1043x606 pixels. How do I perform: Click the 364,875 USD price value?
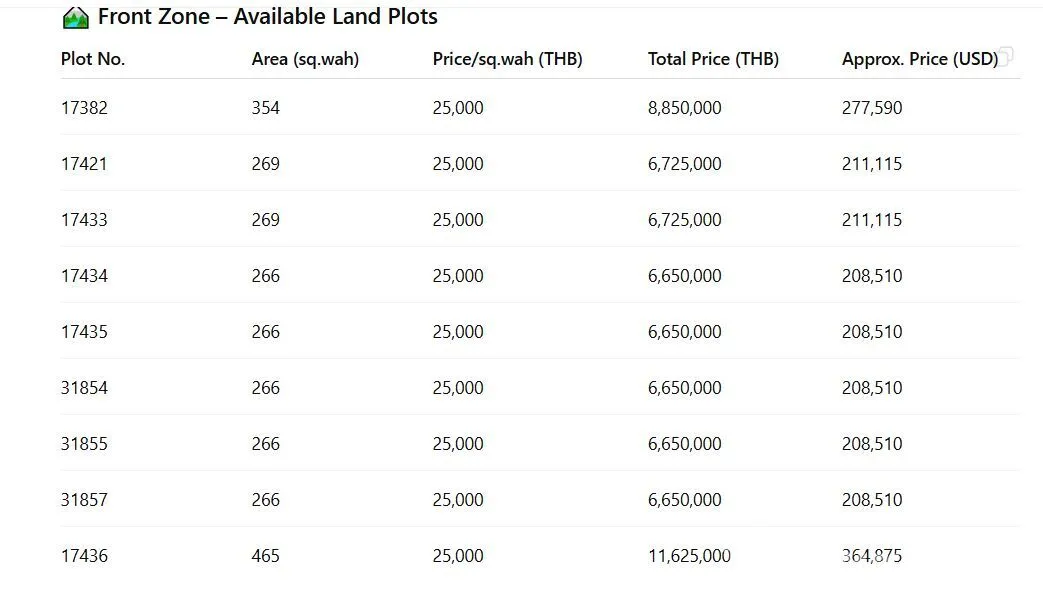pos(871,556)
